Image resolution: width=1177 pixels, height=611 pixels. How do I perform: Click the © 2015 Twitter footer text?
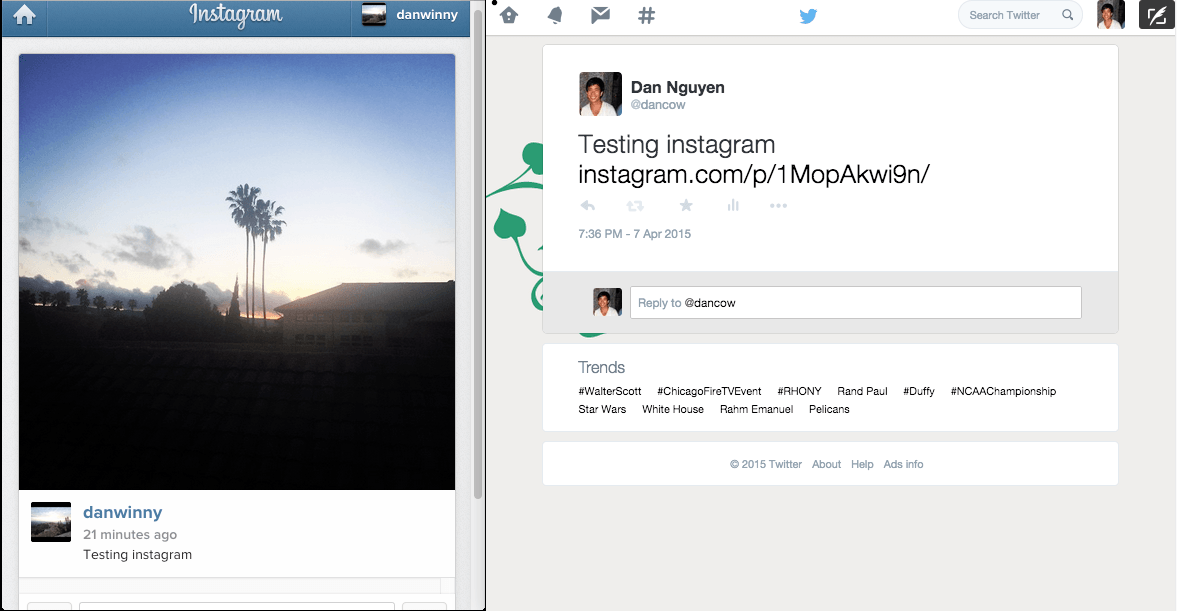click(766, 465)
